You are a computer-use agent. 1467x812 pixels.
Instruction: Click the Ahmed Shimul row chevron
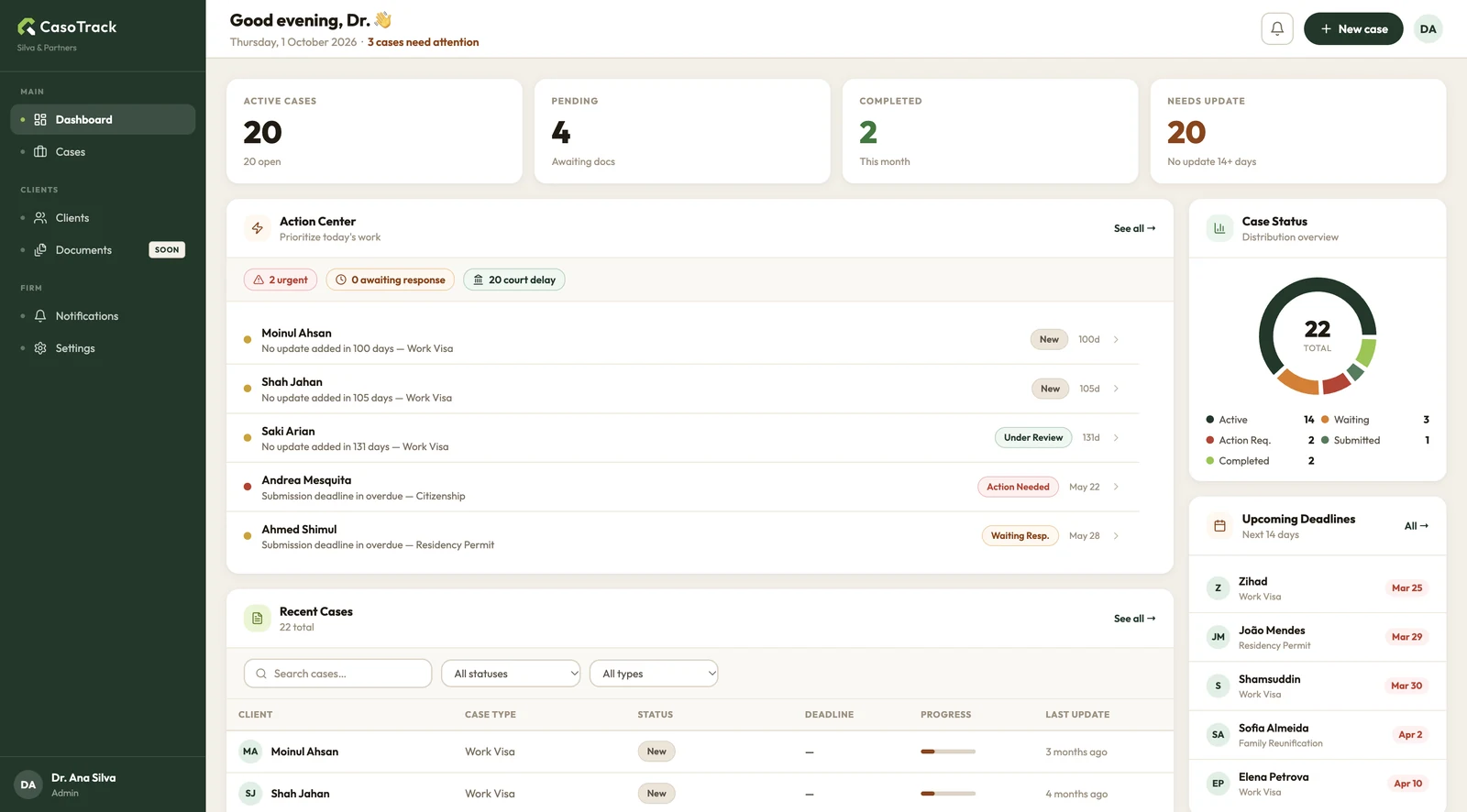click(x=1116, y=536)
